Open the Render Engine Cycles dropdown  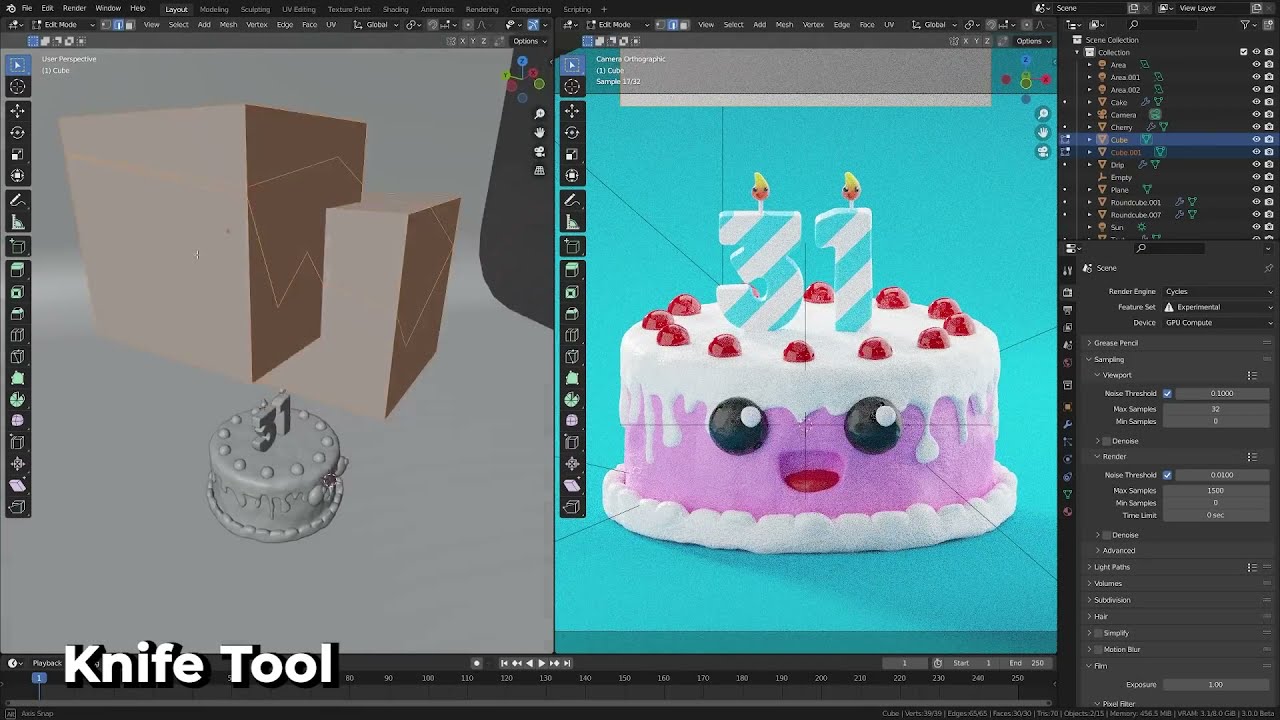1219,291
